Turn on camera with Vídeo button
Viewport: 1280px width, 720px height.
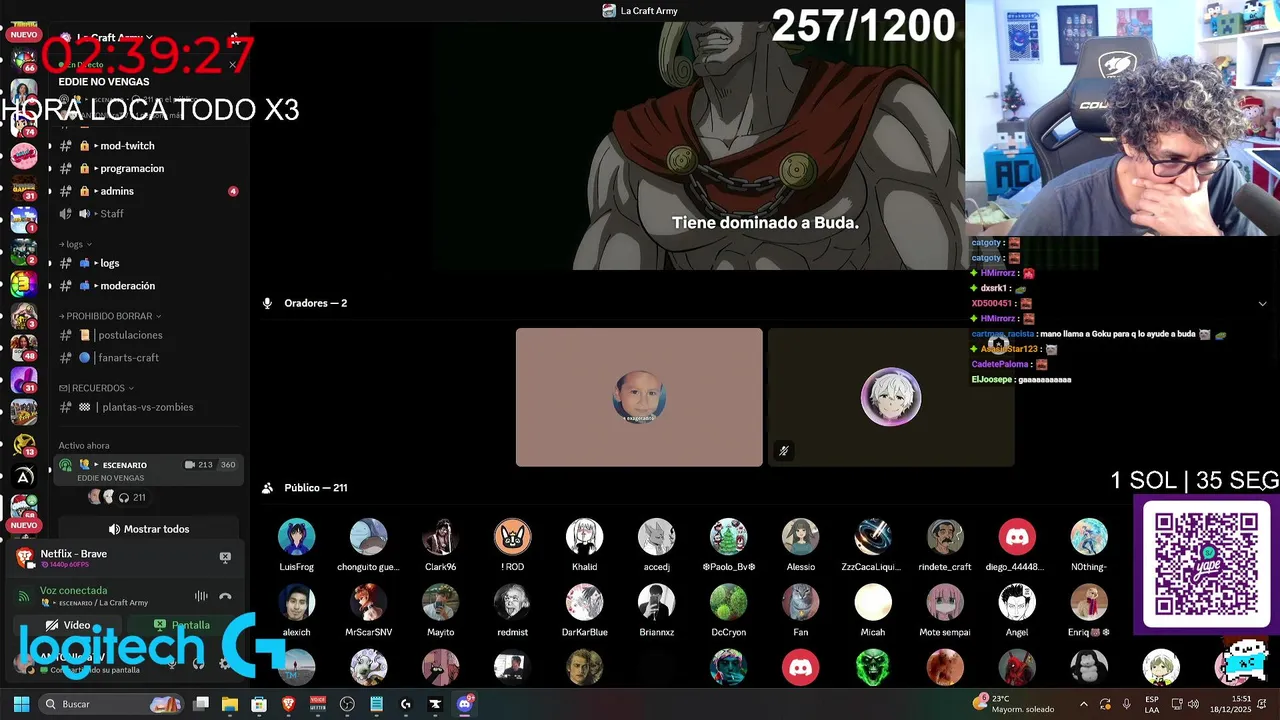pos(68,625)
